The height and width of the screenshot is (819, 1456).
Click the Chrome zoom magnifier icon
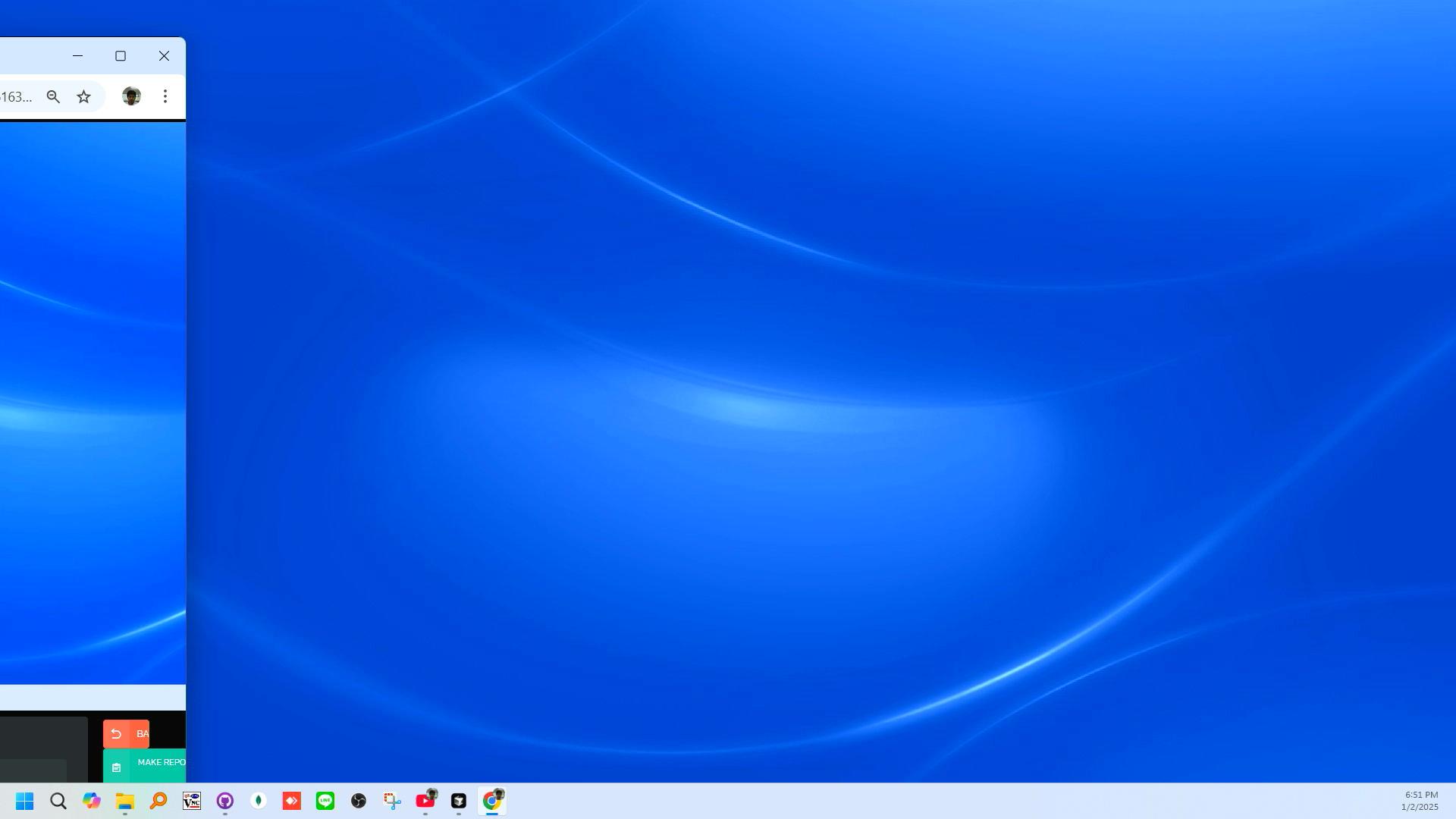(53, 96)
